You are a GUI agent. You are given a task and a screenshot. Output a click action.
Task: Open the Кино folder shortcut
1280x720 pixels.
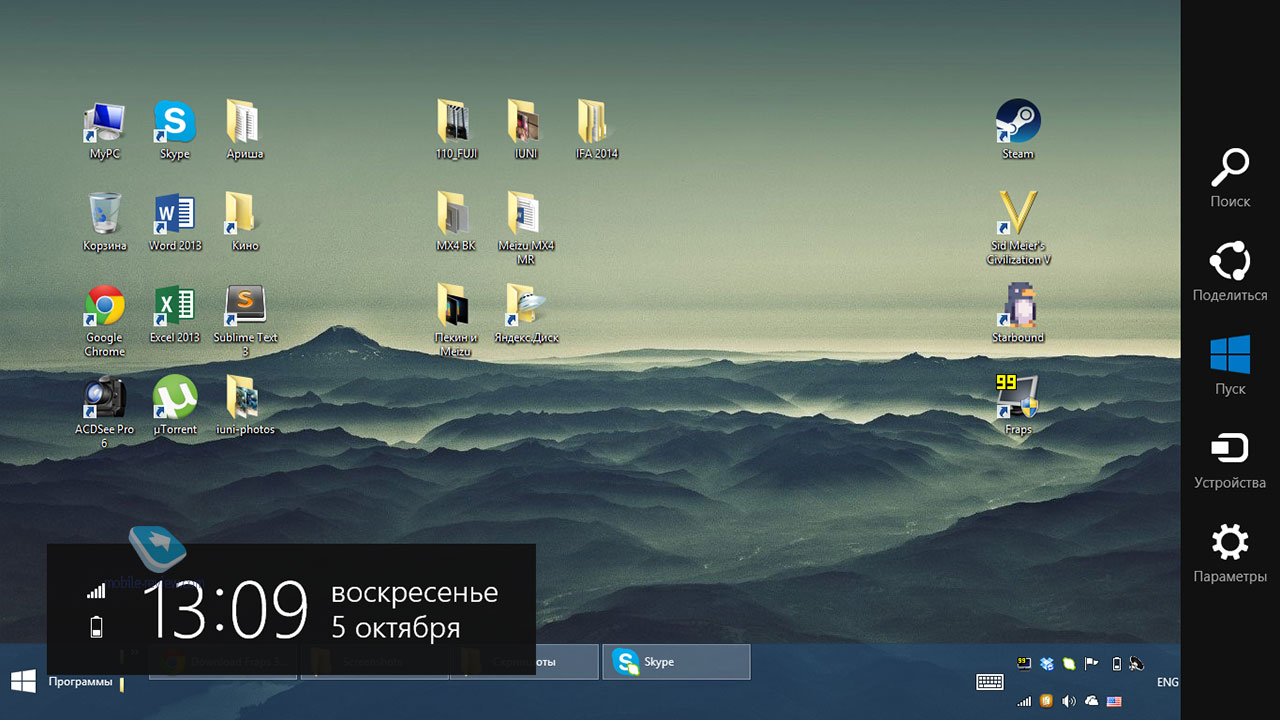click(245, 222)
